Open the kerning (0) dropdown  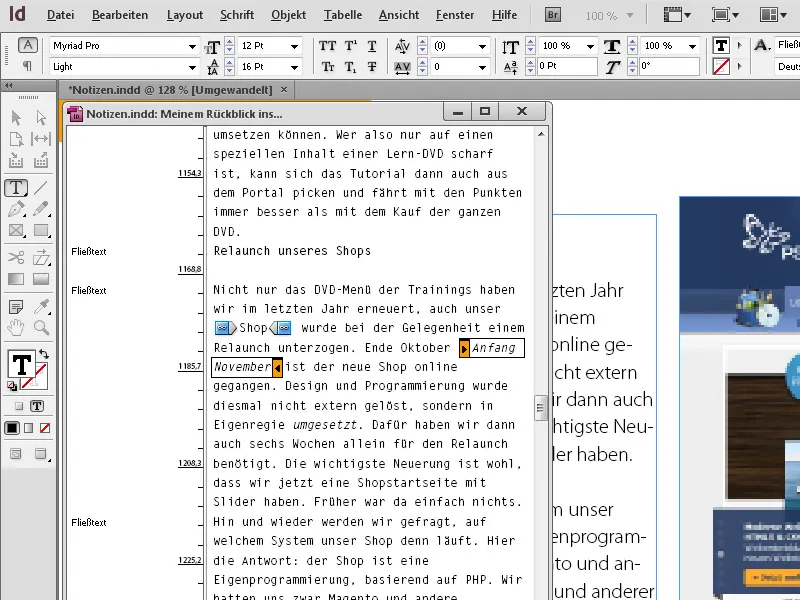pyautogui.click(x=482, y=46)
